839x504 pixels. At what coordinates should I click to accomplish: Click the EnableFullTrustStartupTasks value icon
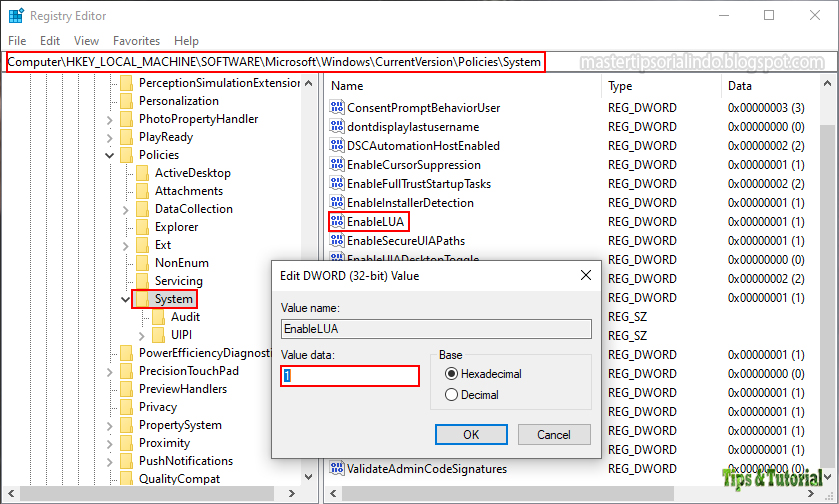pos(337,184)
